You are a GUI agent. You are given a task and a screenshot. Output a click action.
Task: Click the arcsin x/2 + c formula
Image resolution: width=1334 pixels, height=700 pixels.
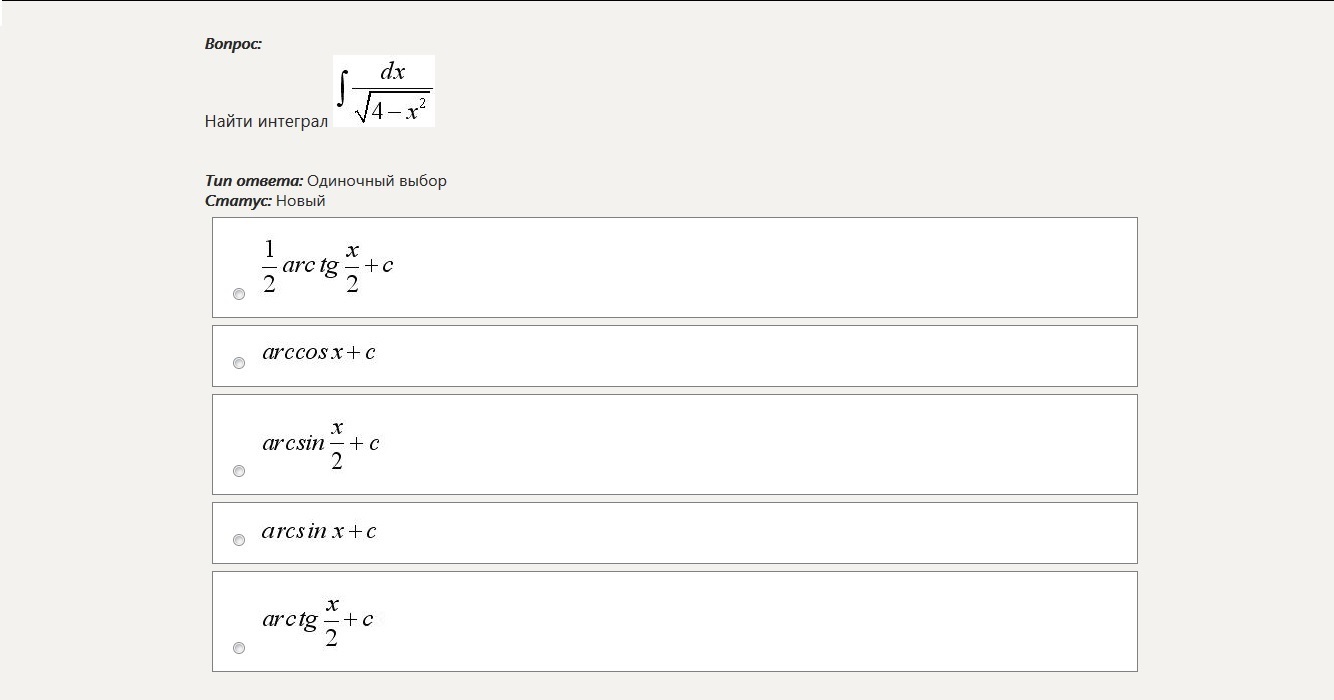pos(321,444)
